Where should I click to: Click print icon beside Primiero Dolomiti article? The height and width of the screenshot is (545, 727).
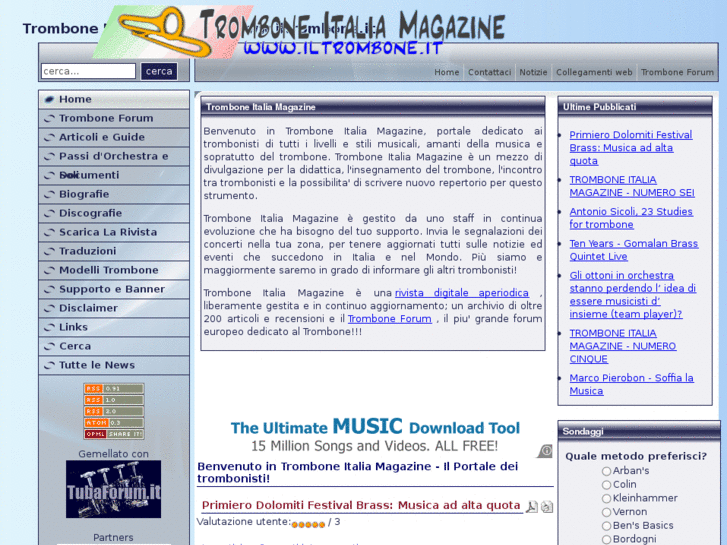(x=547, y=507)
